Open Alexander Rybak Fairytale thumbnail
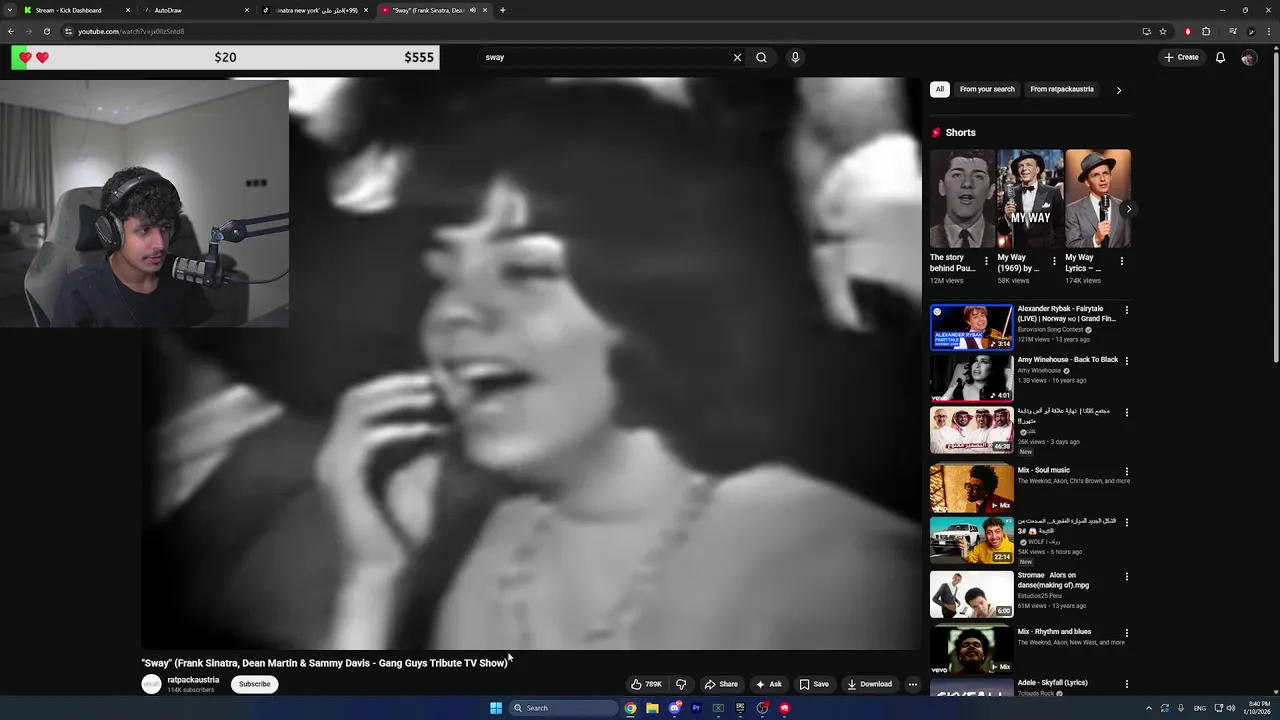Screen dimensions: 1280x720 click(971, 328)
